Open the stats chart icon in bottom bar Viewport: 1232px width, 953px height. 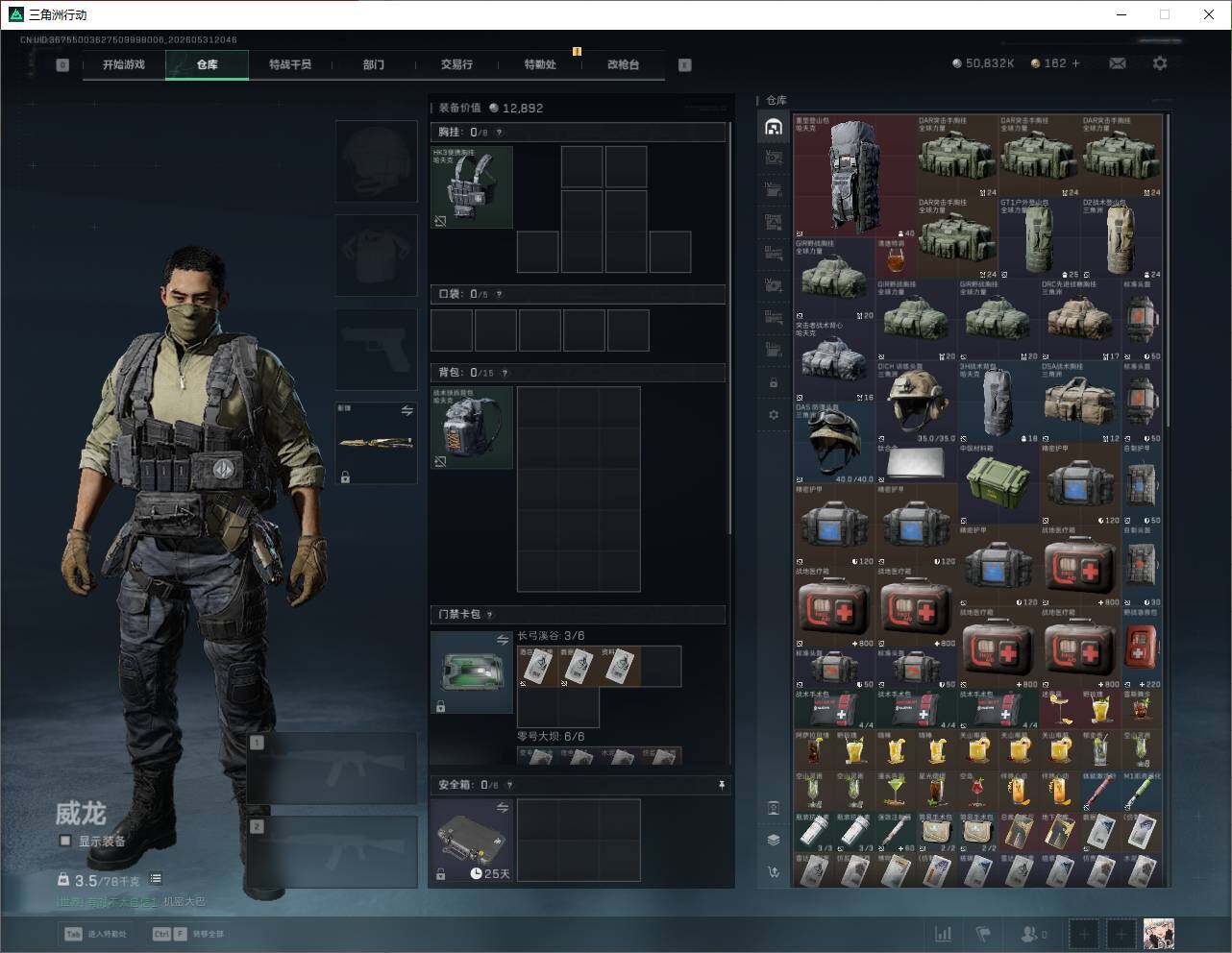click(944, 934)
